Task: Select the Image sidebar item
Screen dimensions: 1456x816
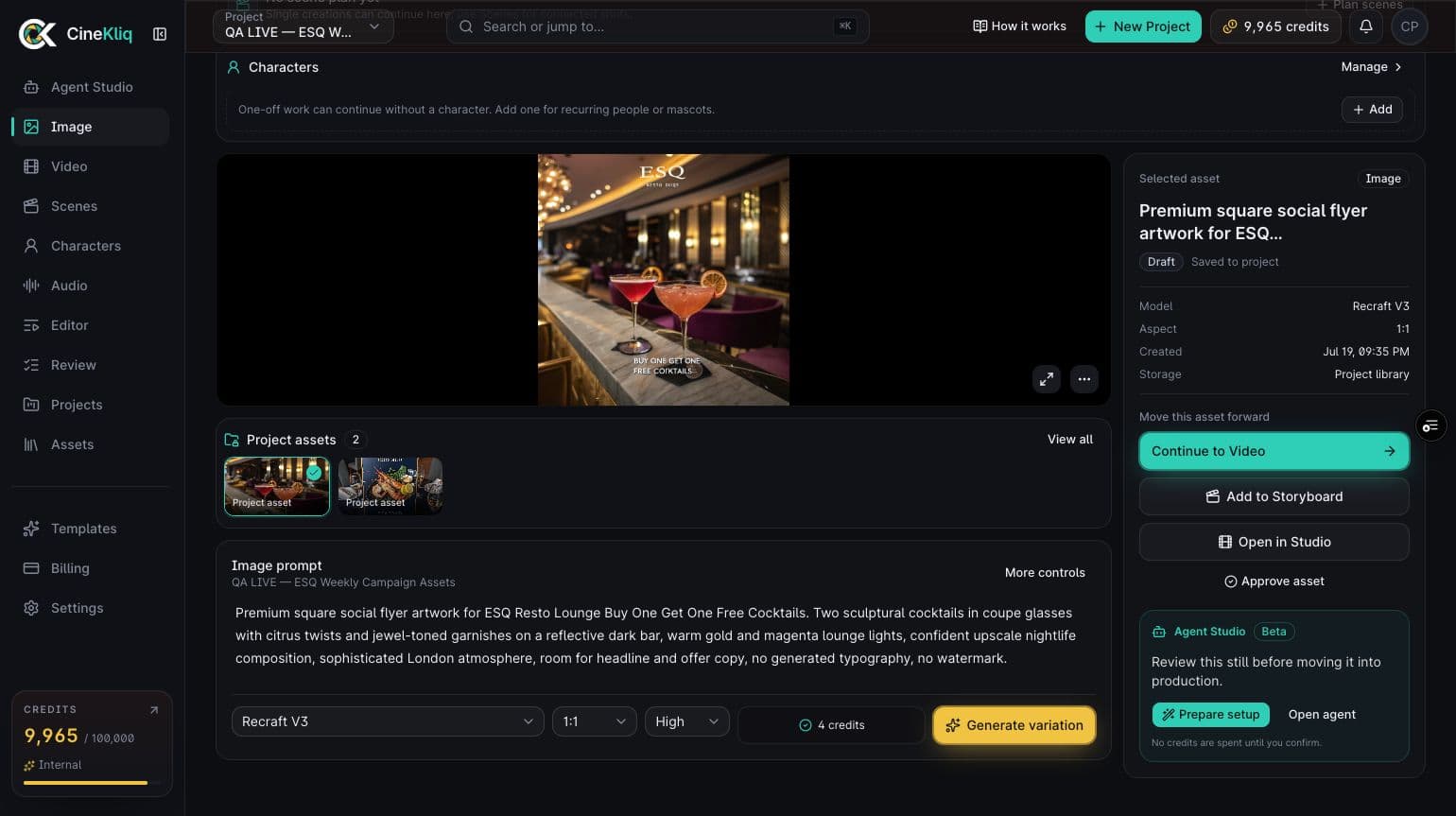Action: click(x=91, y=127)
